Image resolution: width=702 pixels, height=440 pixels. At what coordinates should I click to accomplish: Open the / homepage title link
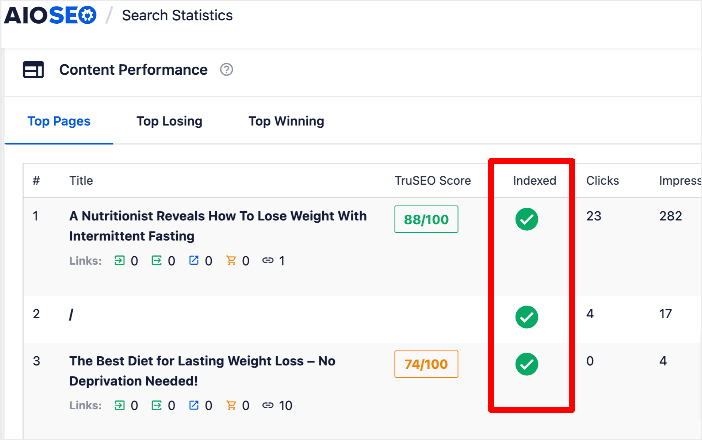tap(72, 315)
